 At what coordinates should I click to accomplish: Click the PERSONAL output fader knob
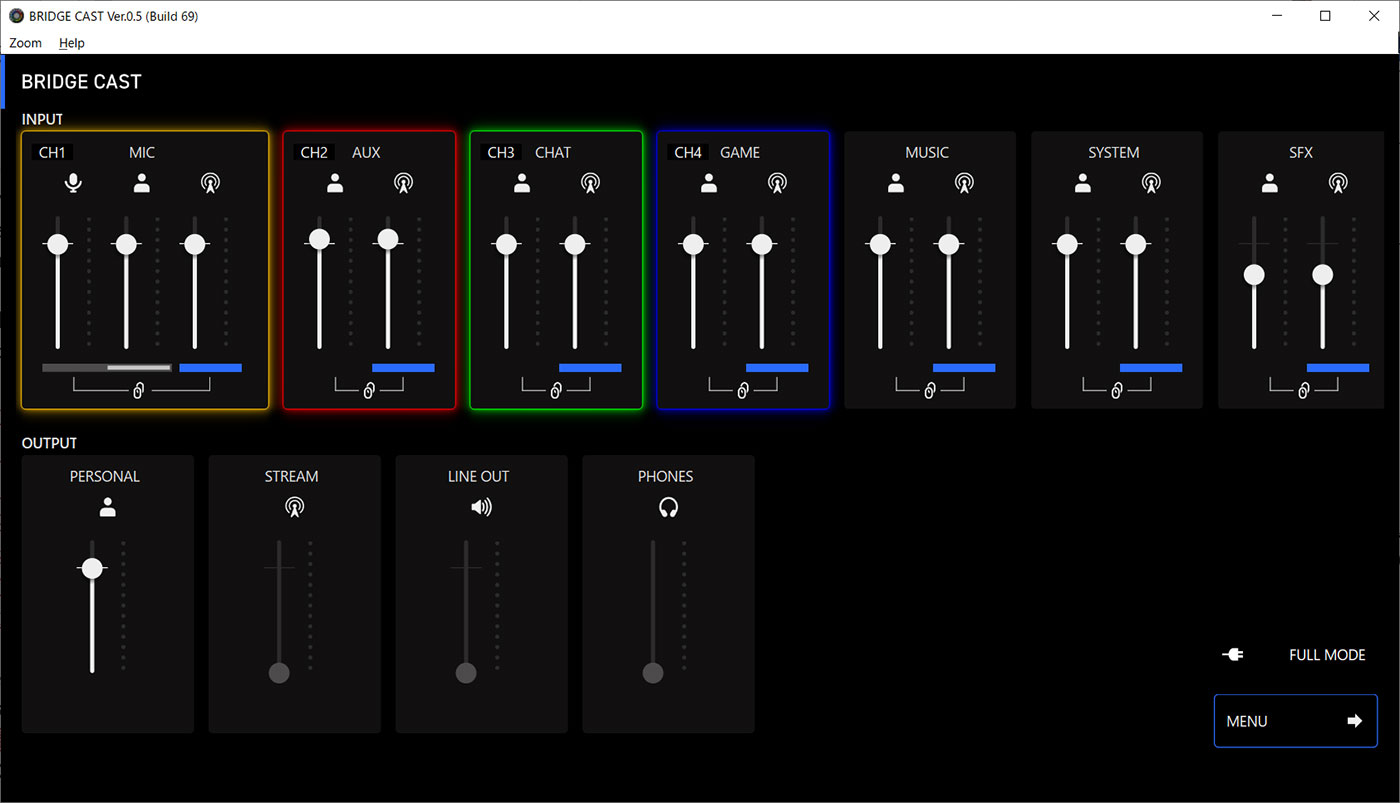tap(92, 568)
